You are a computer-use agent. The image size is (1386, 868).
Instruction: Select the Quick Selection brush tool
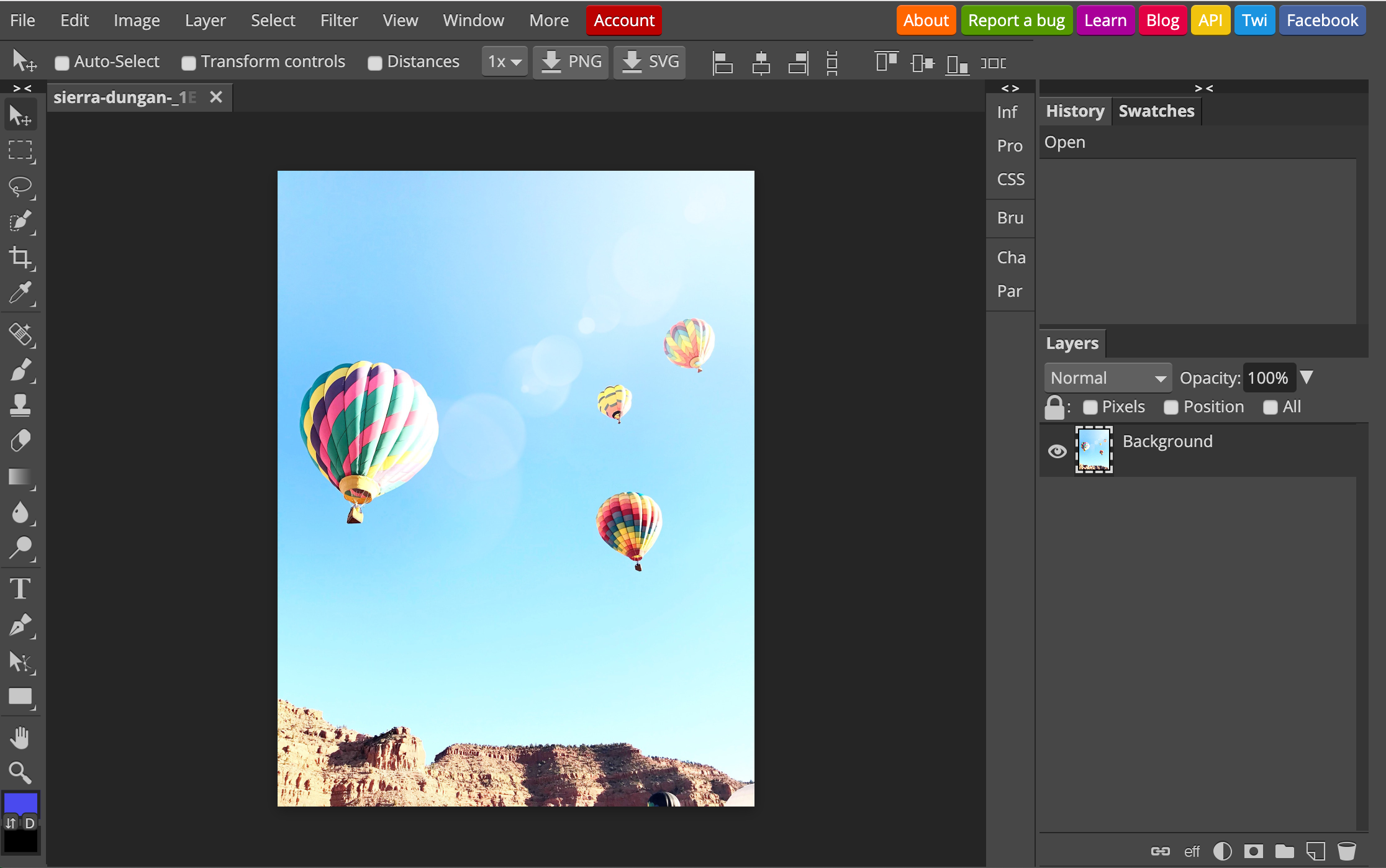tap(20, 222)
